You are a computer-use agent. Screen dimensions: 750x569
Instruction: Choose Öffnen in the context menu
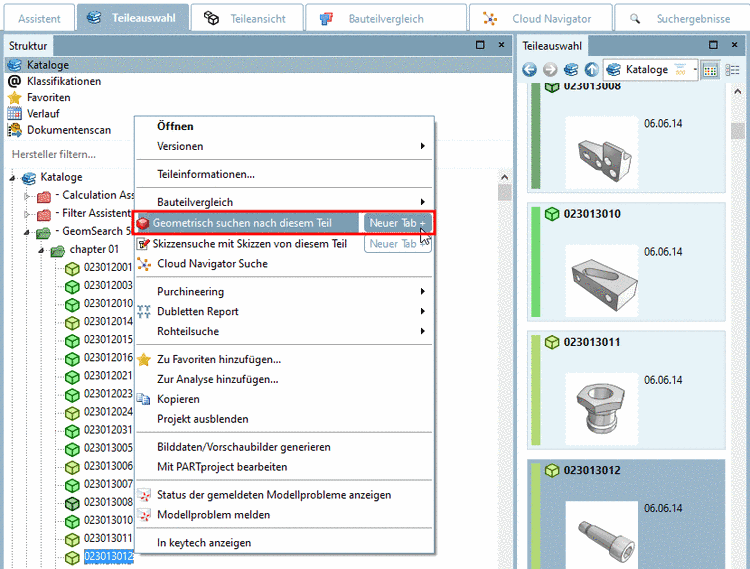175,126
